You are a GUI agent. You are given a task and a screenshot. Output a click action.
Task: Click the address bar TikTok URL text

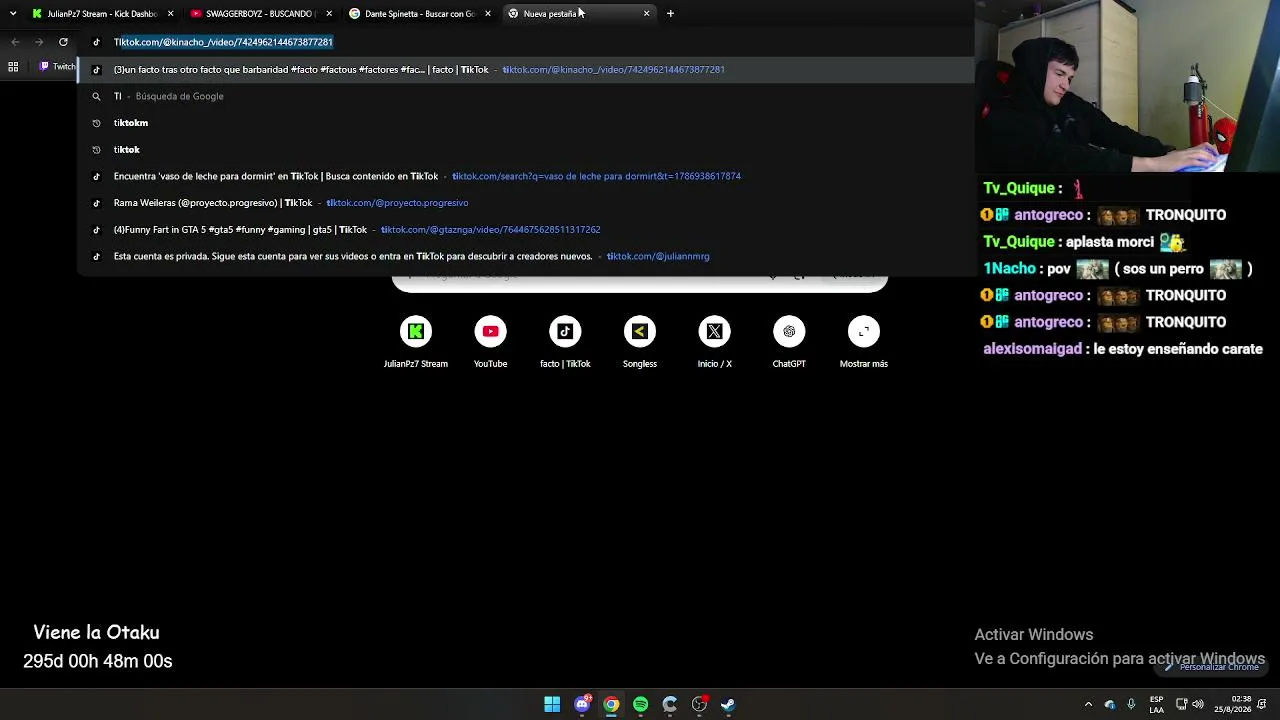coord(223,42)
